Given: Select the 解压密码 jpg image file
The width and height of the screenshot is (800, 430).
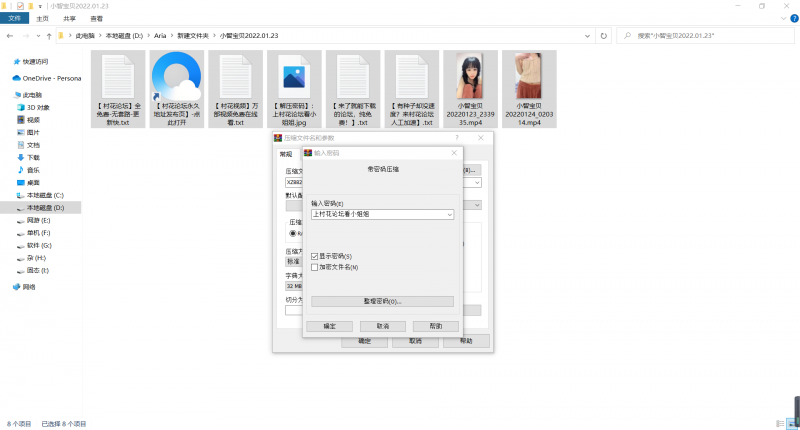Looking at the screenshot, I should coord(294,92).
